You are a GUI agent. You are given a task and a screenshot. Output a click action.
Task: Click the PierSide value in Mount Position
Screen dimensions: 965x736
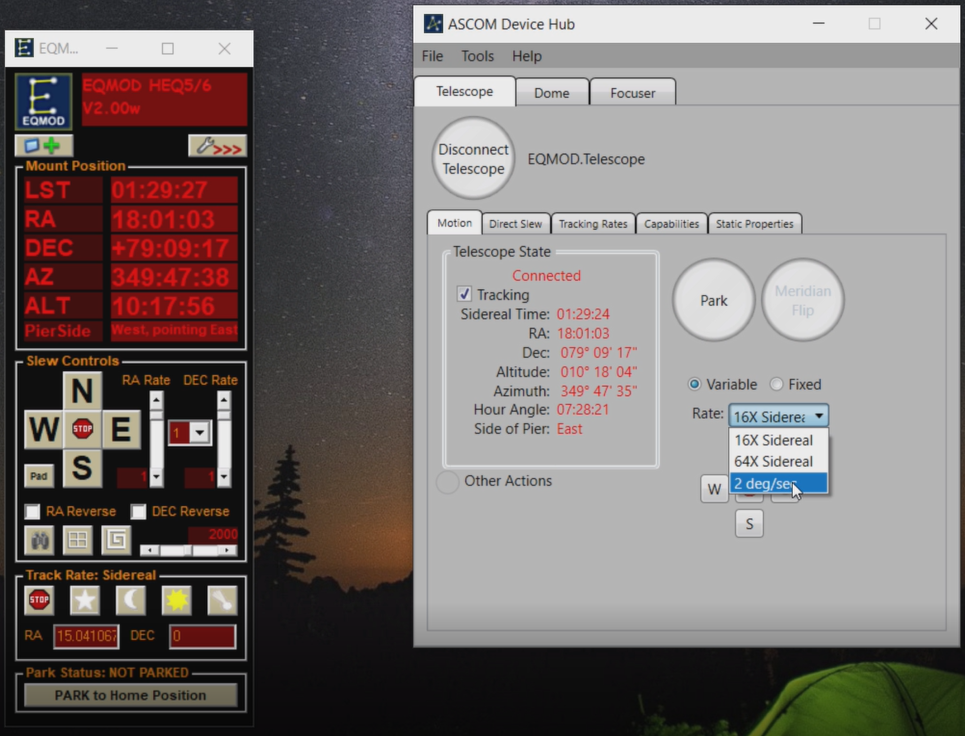click(x=174, y=330)
